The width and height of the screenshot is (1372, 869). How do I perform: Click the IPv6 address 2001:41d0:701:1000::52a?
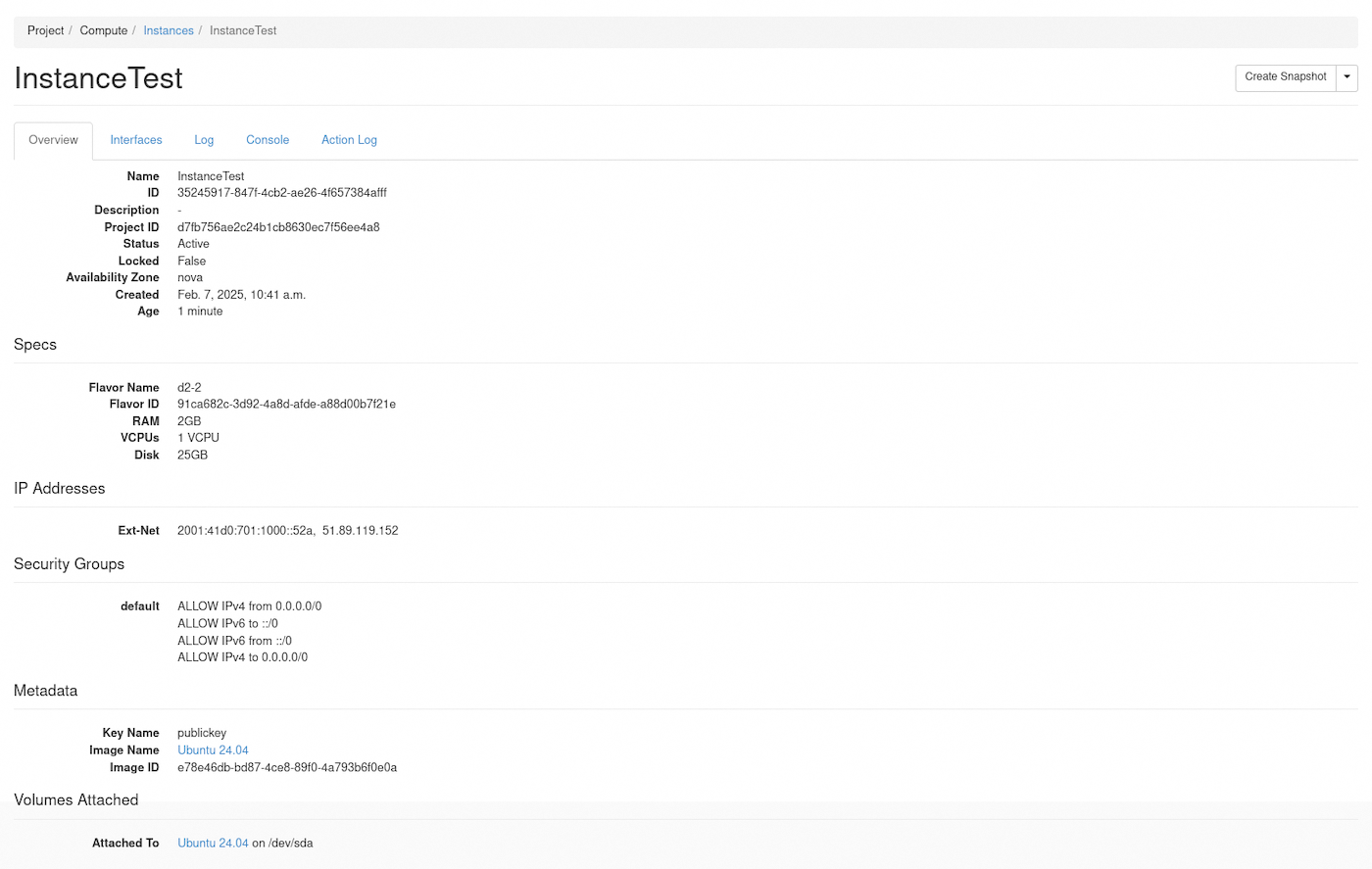tap(245, 531)
